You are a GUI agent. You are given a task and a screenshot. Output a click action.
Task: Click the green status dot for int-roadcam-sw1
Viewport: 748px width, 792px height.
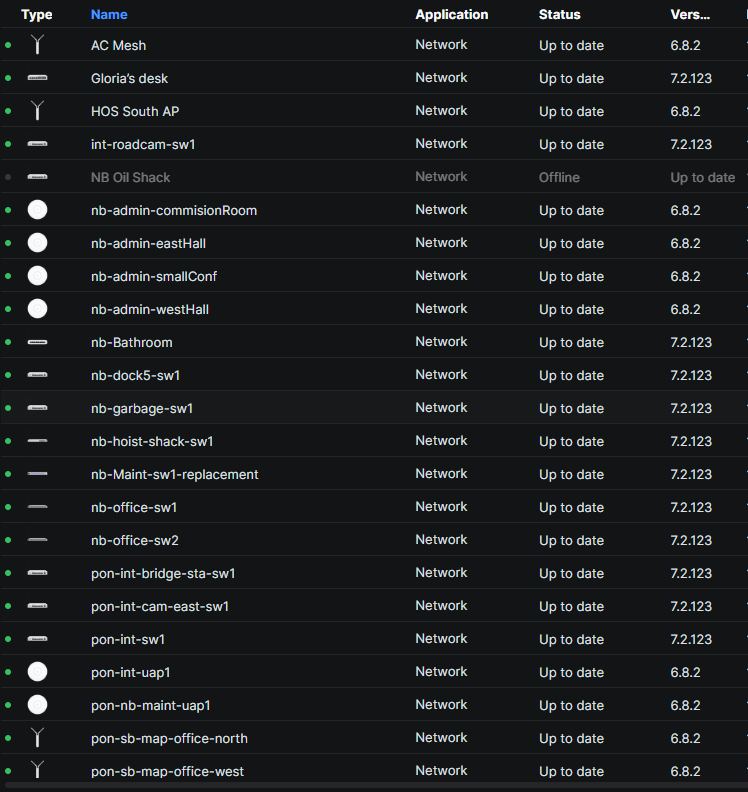[9, 145]
